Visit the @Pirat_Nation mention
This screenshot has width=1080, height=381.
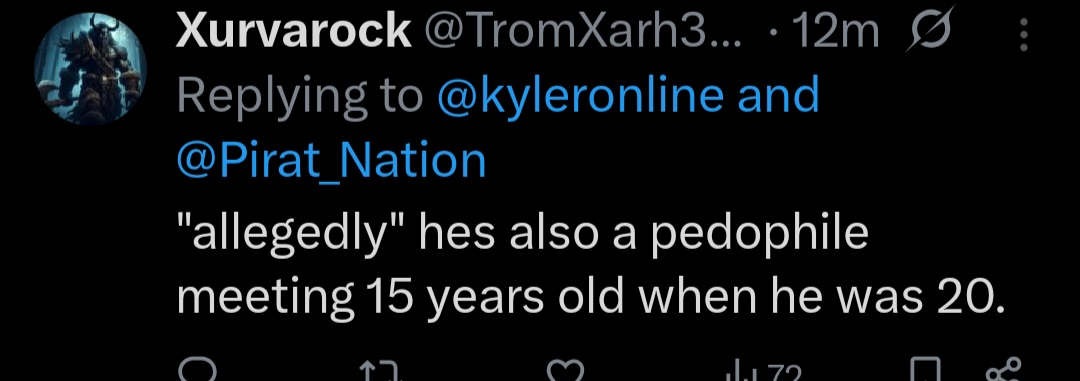pos(331,161)
